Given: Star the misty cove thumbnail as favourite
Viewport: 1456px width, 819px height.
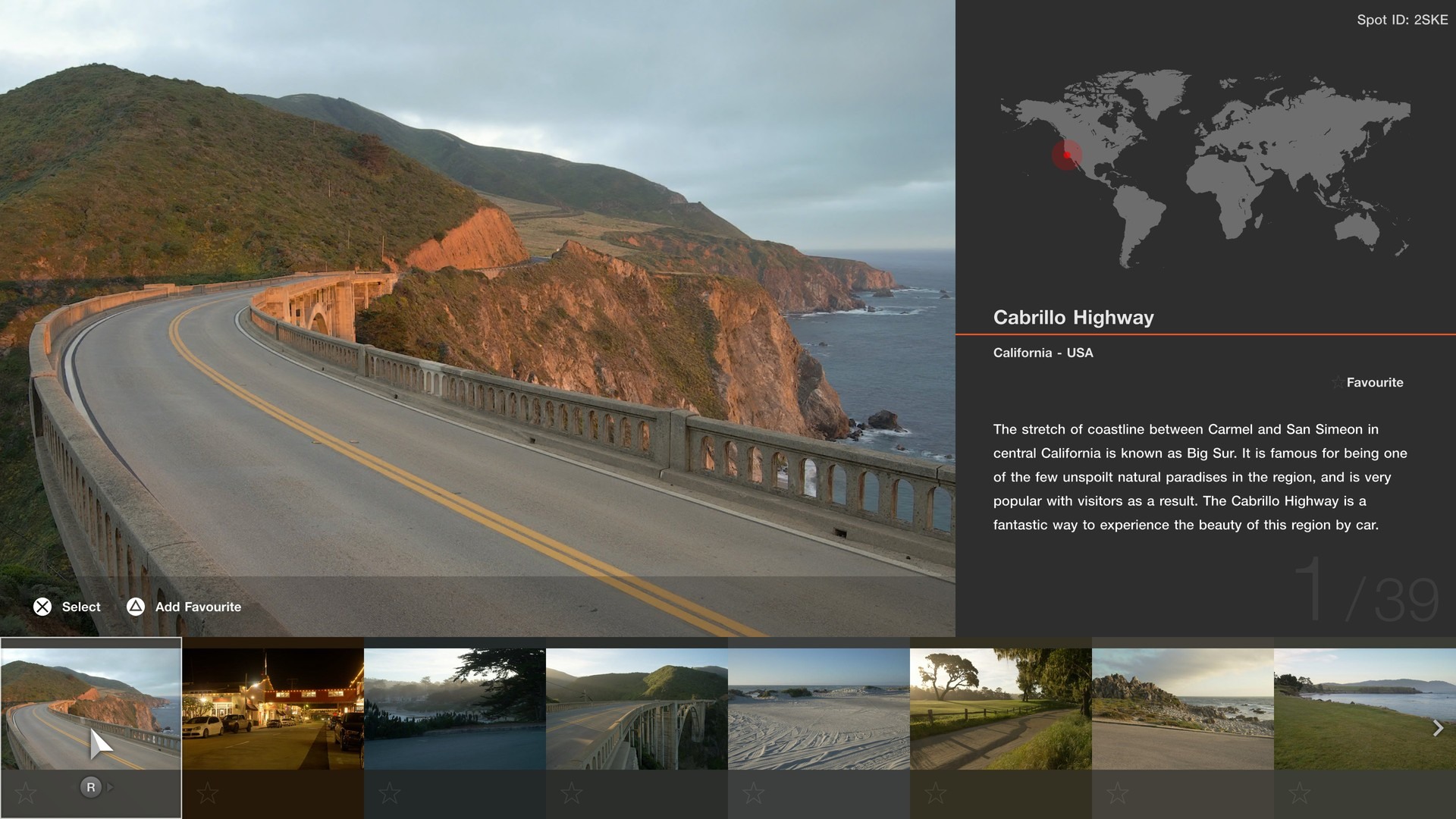Looking at the screenshot, I should click(x=389, y=793).
